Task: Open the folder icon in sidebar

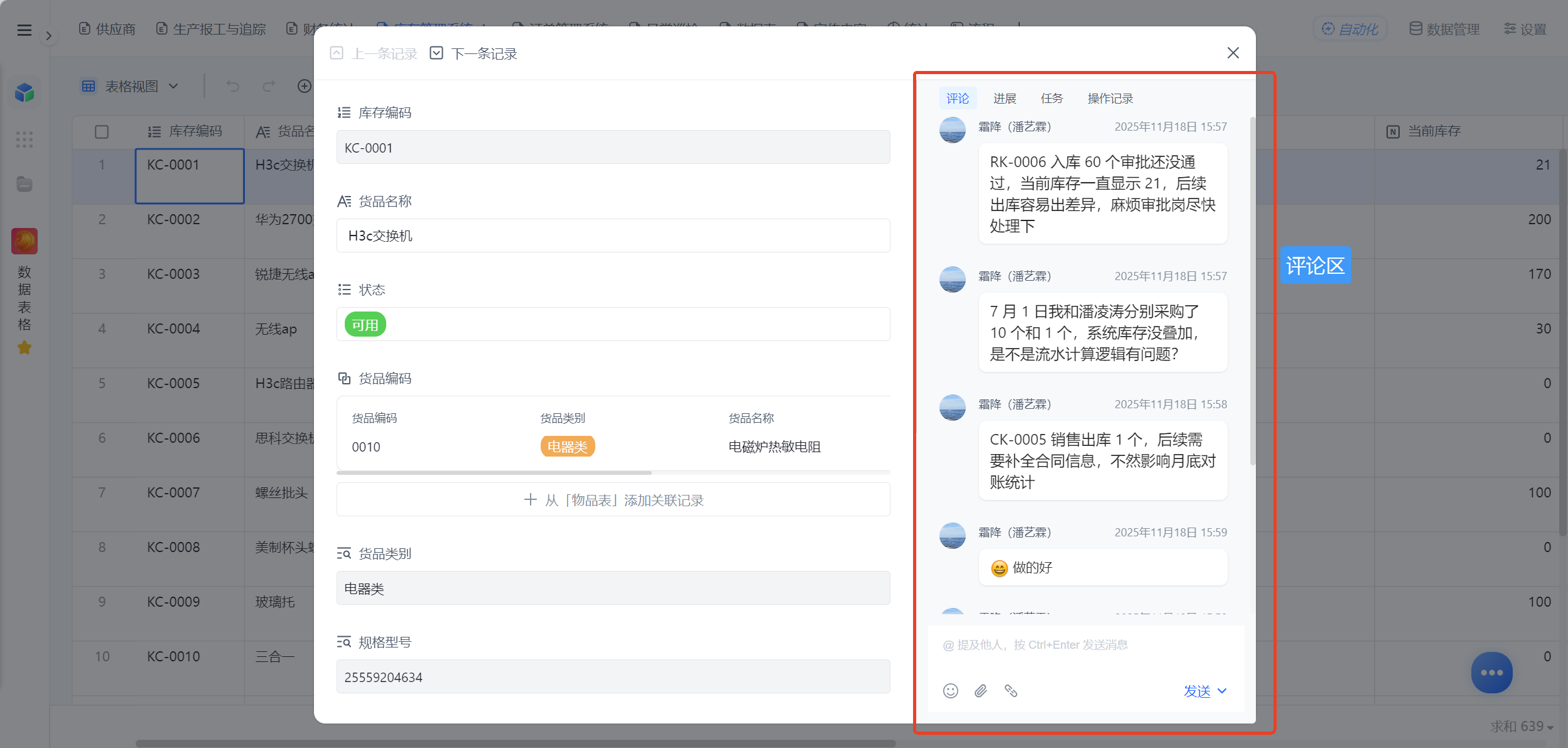Action: click(x=24, y=184)
